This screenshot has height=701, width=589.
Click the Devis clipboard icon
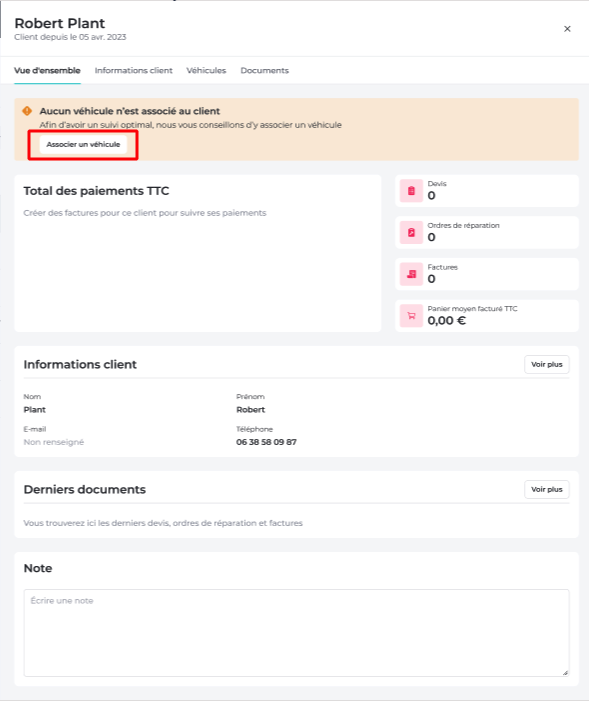click(411, 191)
